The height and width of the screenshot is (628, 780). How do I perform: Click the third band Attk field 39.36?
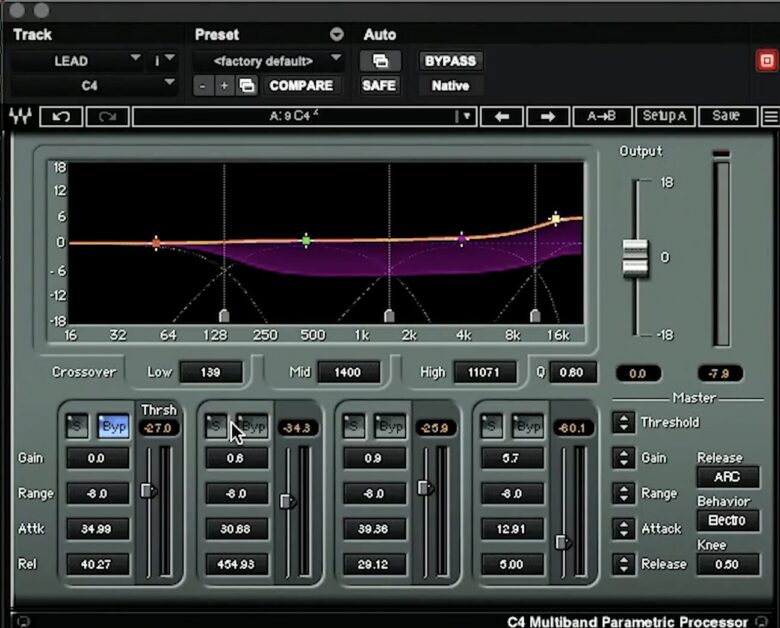pyautogui.click(x=374, y=529)
